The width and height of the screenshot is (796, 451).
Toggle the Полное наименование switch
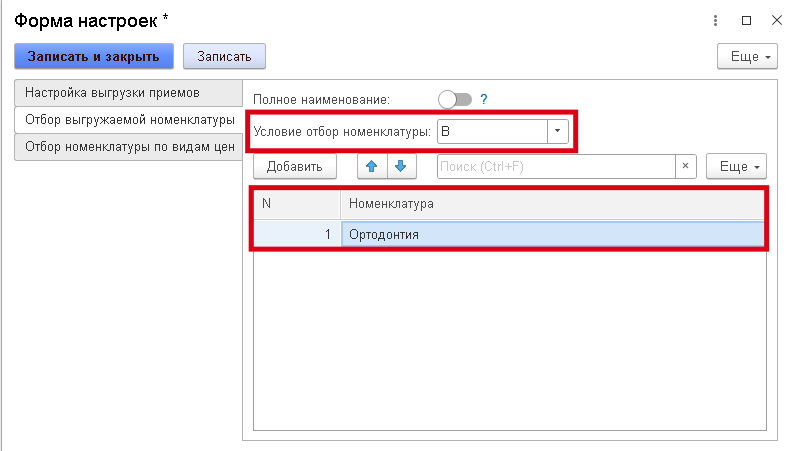pos(455,99)
